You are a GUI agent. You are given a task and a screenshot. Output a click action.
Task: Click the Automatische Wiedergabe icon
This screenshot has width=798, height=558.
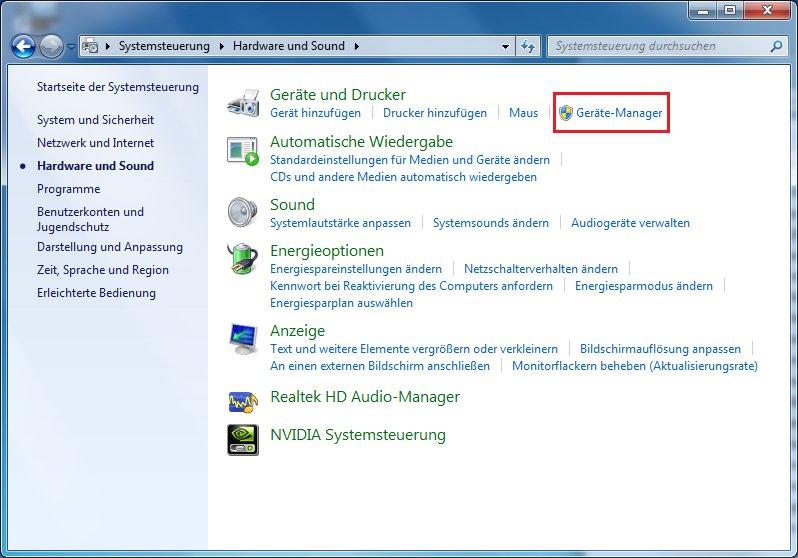coord(243,151)
